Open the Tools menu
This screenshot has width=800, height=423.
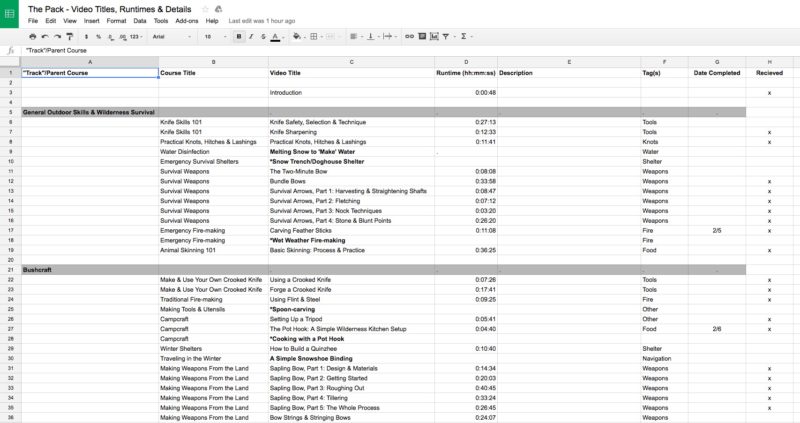click(161, 21)
